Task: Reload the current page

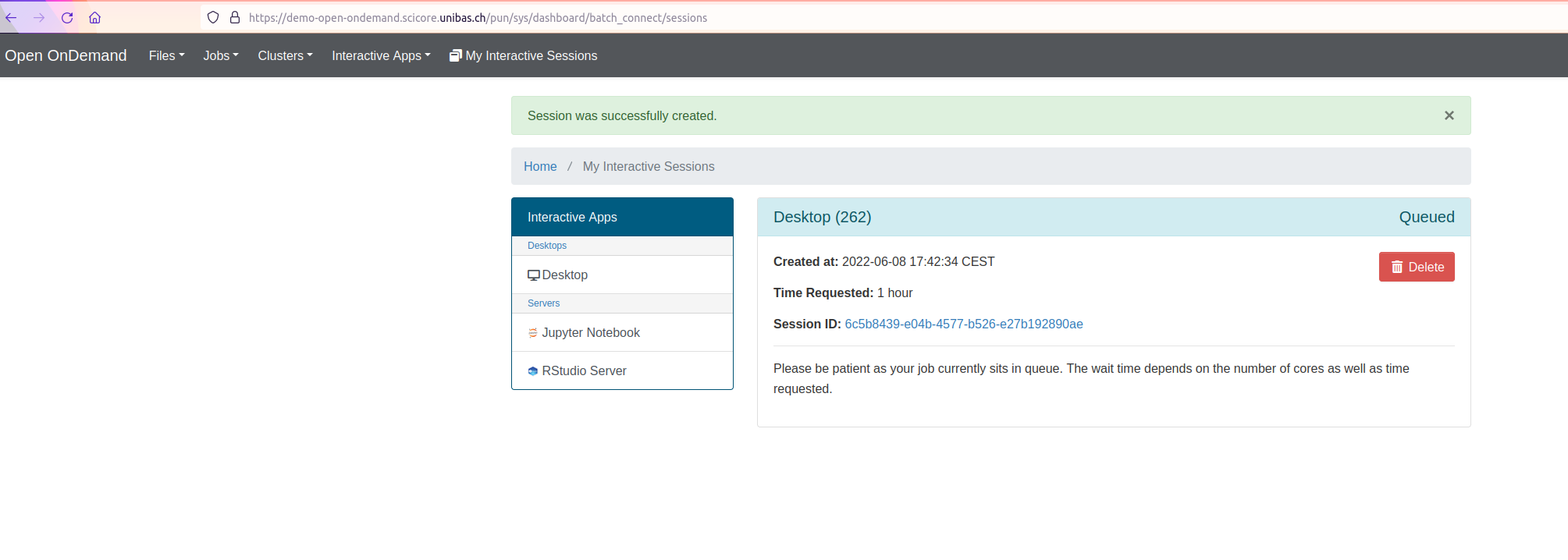Action: pos(67,18)
